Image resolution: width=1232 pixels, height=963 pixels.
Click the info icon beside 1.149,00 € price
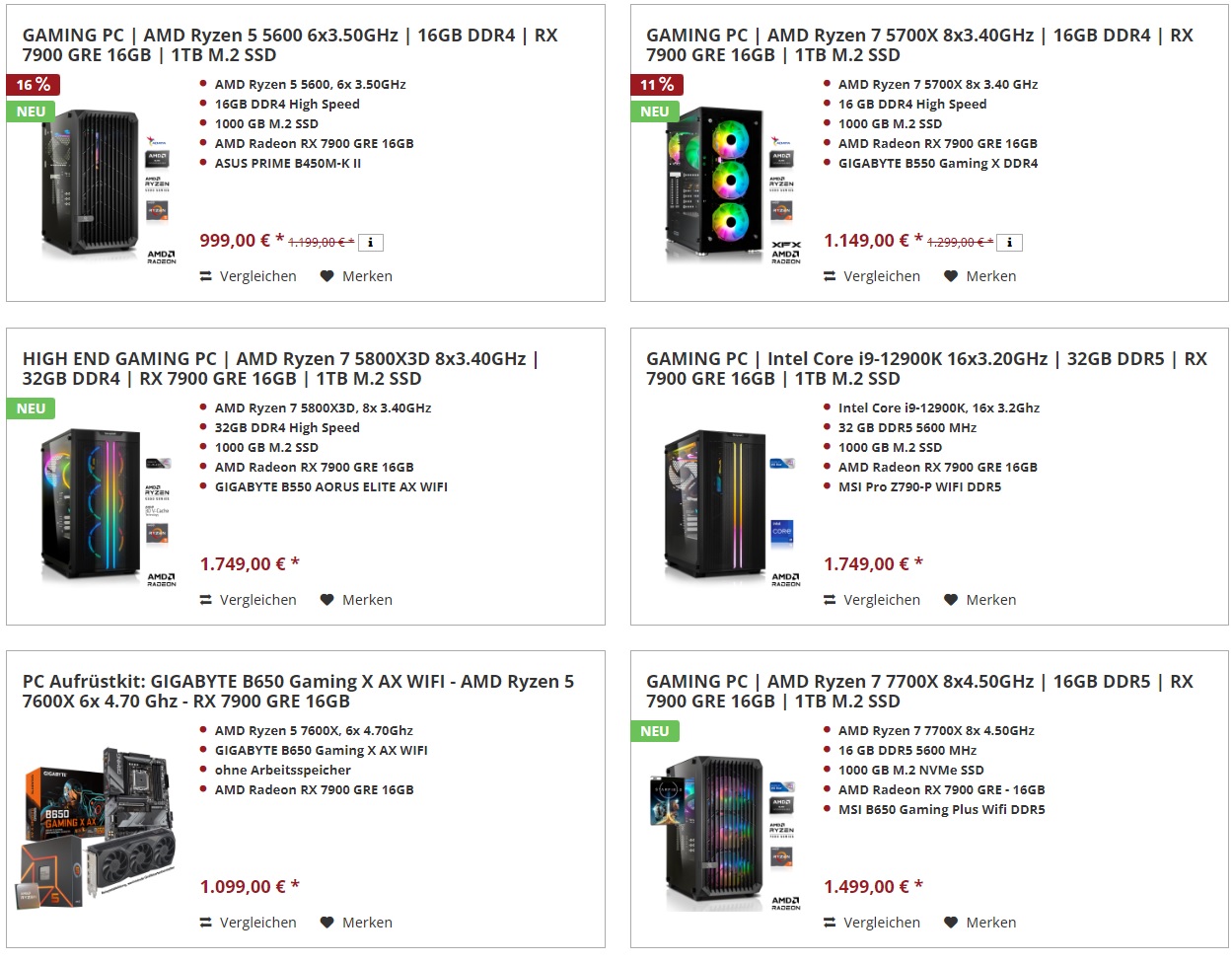(1009, 242)
